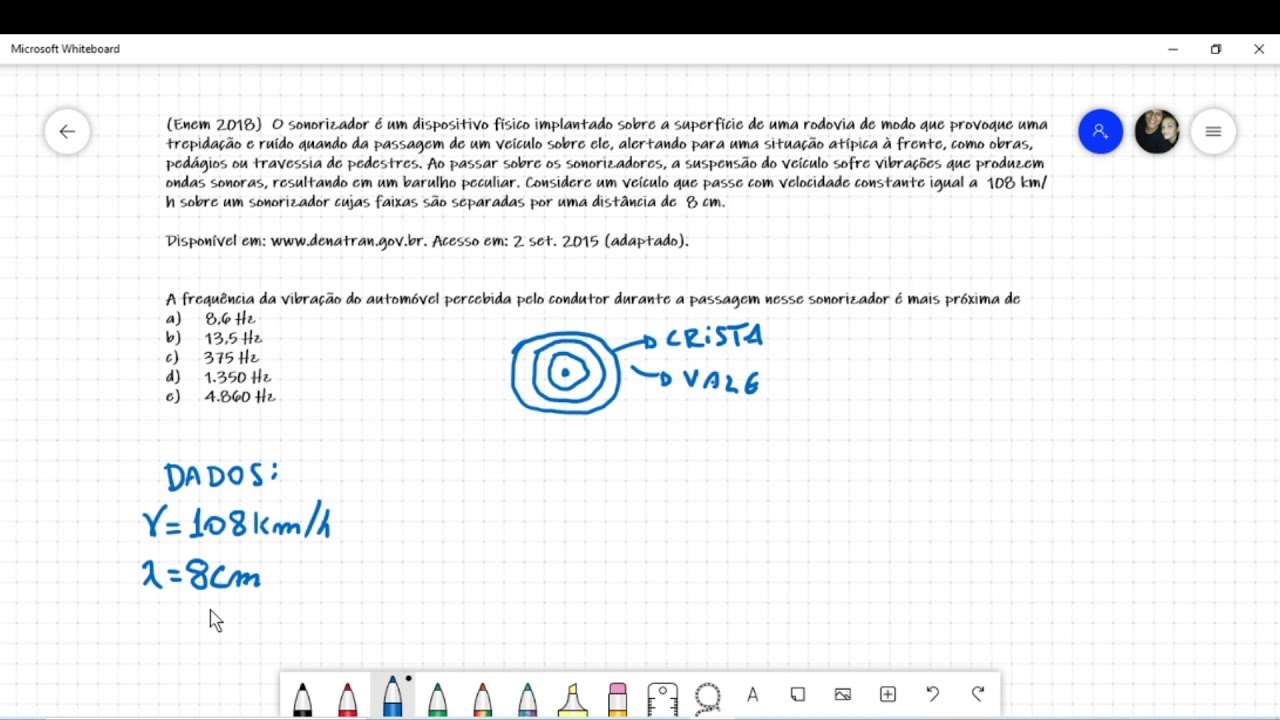
Task: Open the blue invite someone button
Action: pos(1101,131)
